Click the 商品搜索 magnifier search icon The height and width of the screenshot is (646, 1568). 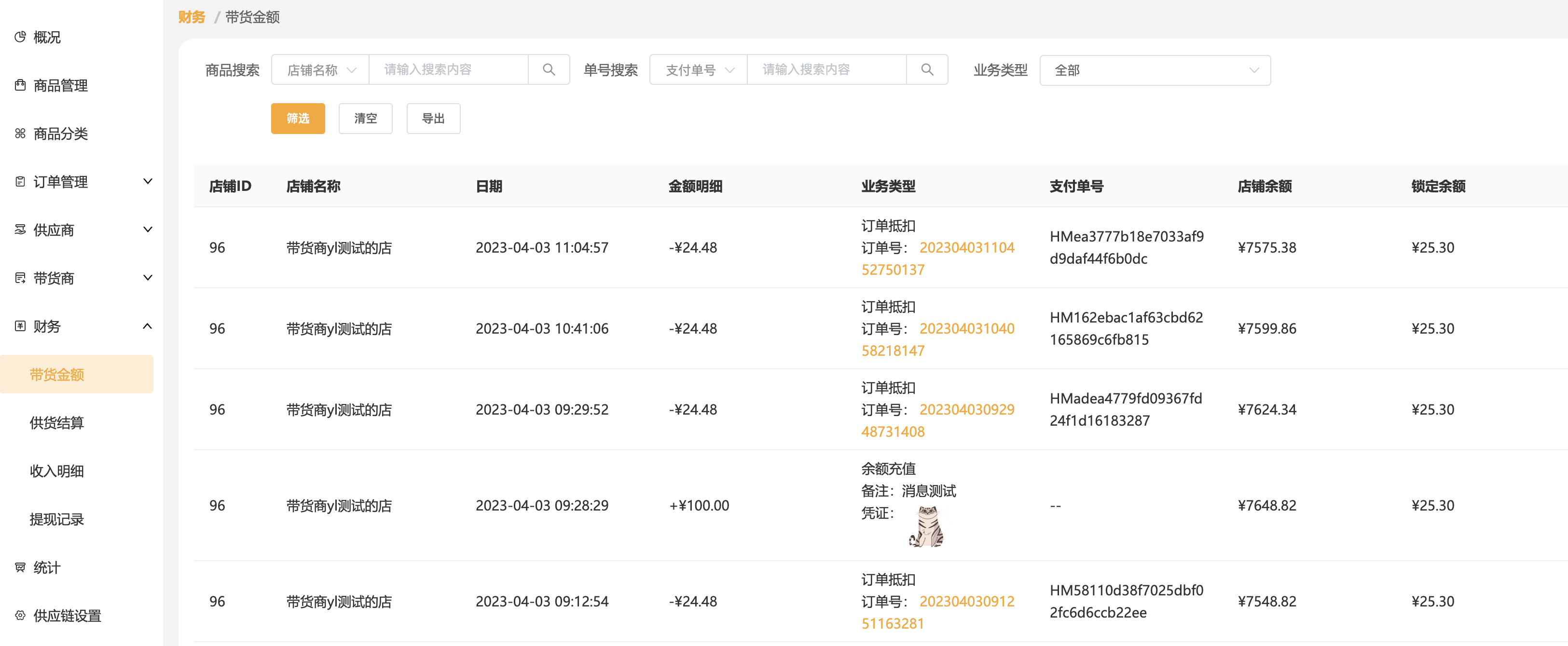[549, 70]
